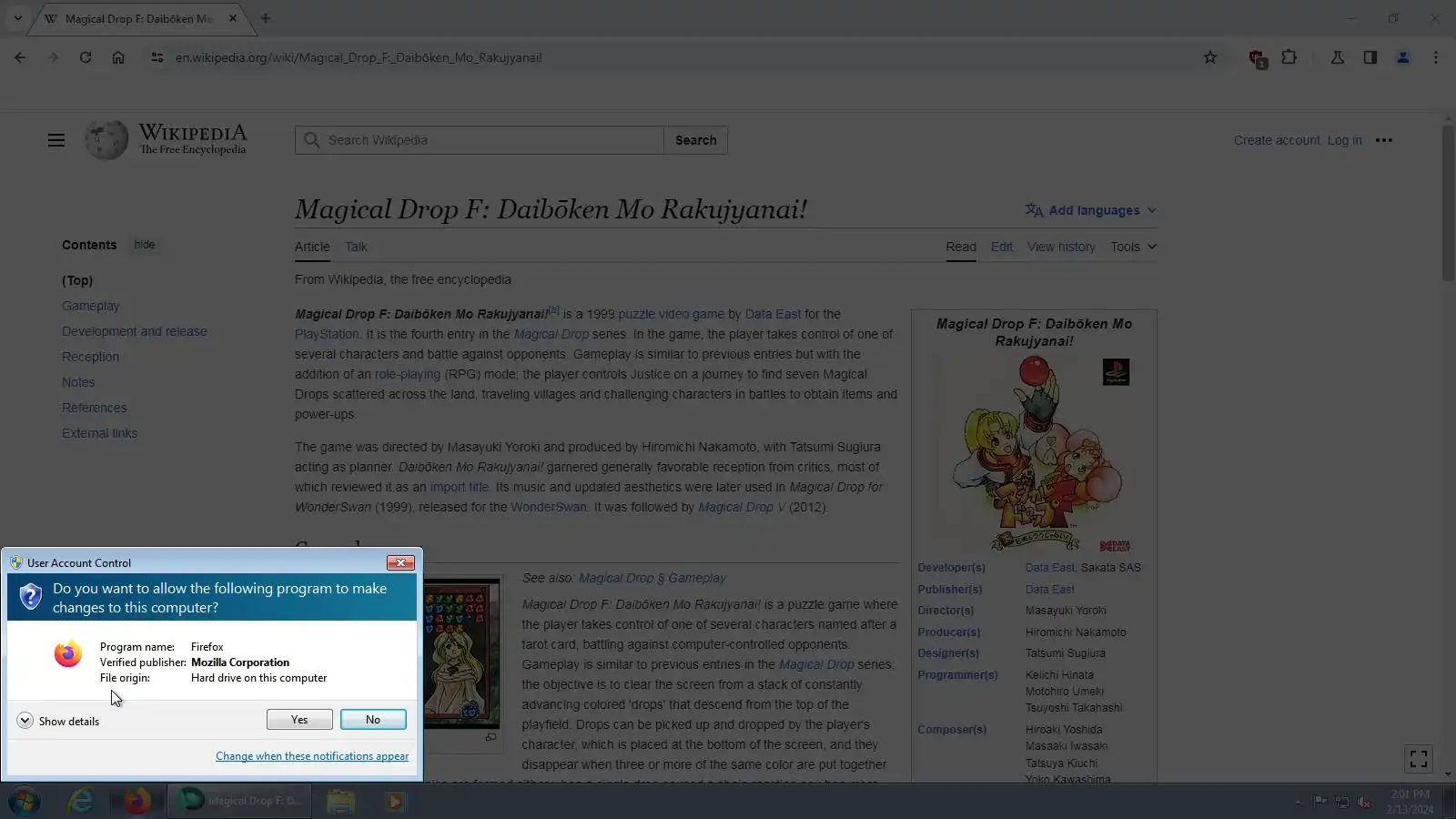
Task: Hide the Contents sidebar
Action: (x=145, y=245)
